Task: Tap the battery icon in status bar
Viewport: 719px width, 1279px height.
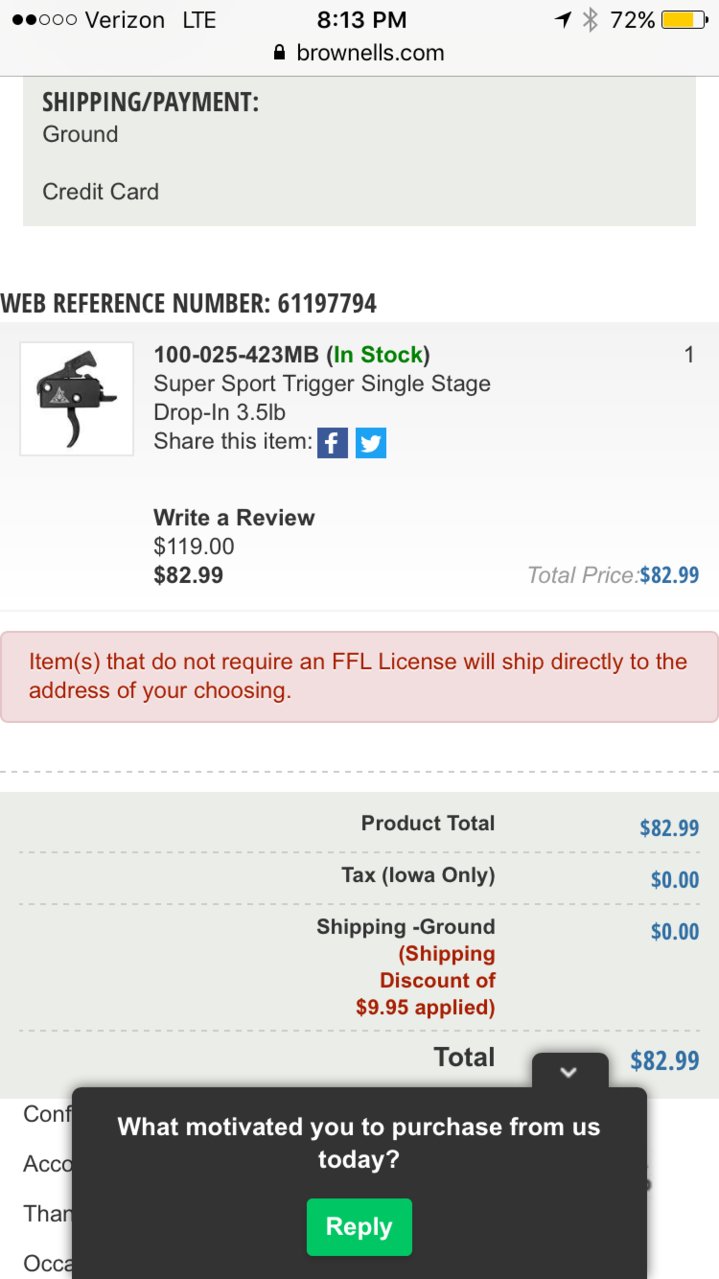Action: click(685, 20)
